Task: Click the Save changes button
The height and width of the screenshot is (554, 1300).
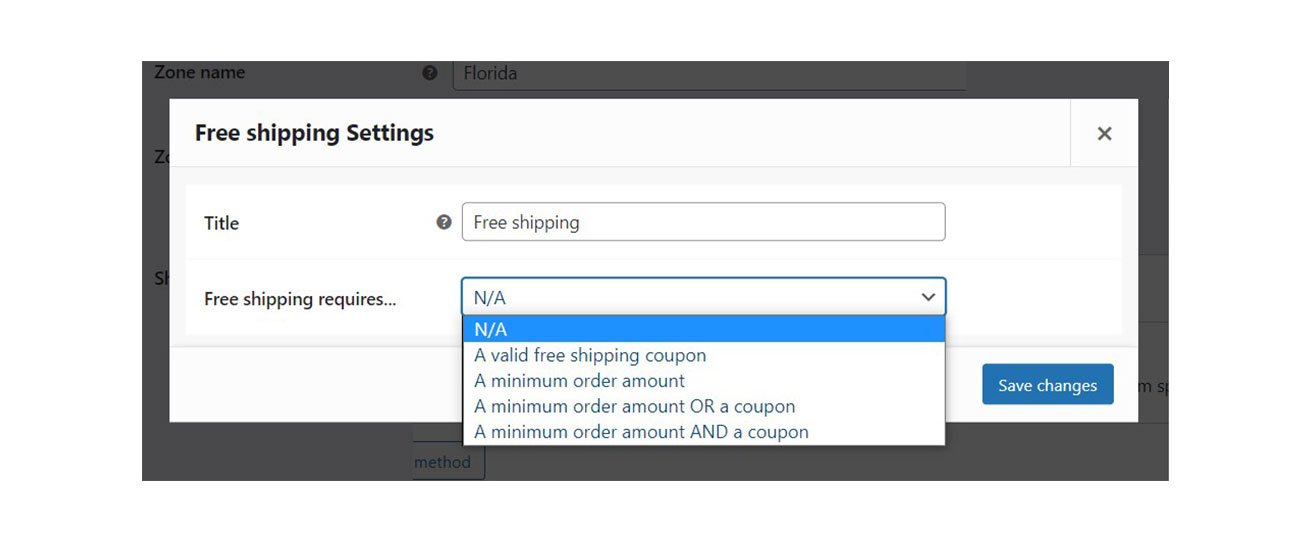Action: tap(1048, 385)
